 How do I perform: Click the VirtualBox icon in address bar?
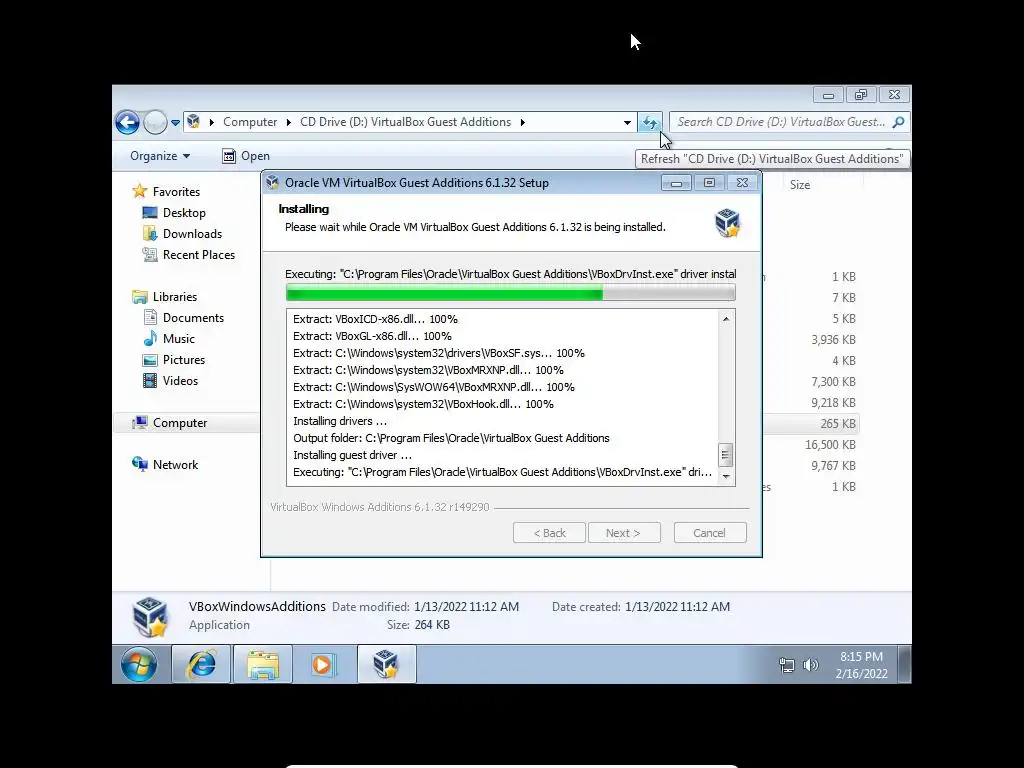(x=193, y=121)
